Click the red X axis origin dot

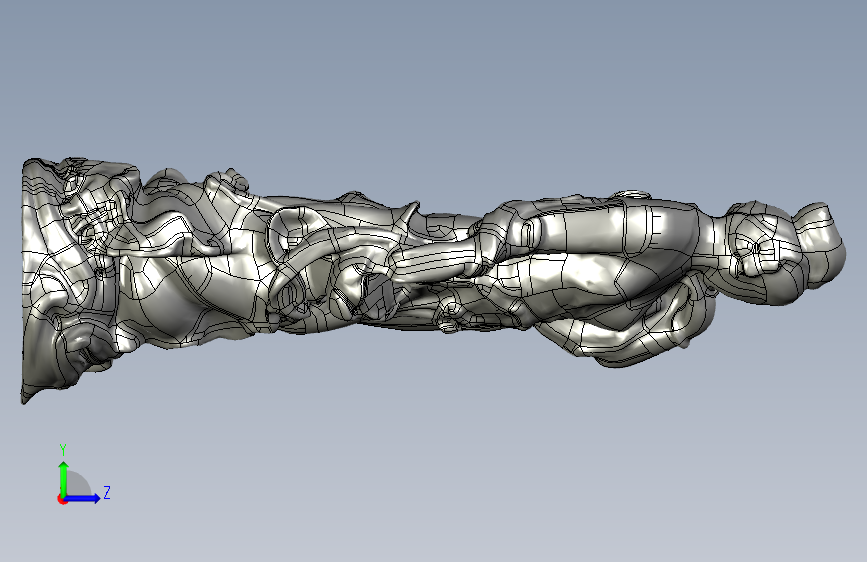point(62,499)
